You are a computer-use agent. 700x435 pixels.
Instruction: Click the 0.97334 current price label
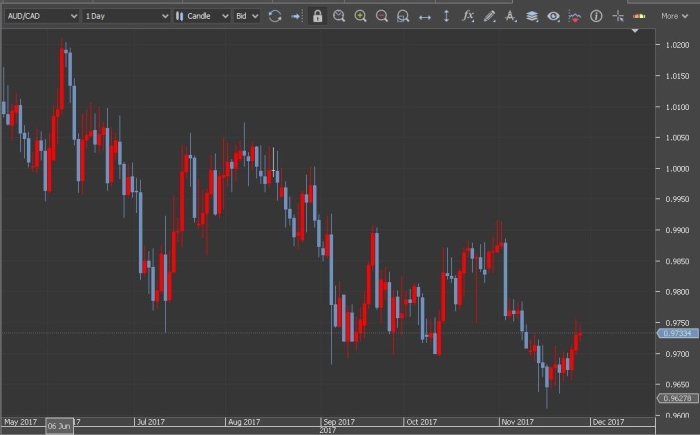(677, 333)
